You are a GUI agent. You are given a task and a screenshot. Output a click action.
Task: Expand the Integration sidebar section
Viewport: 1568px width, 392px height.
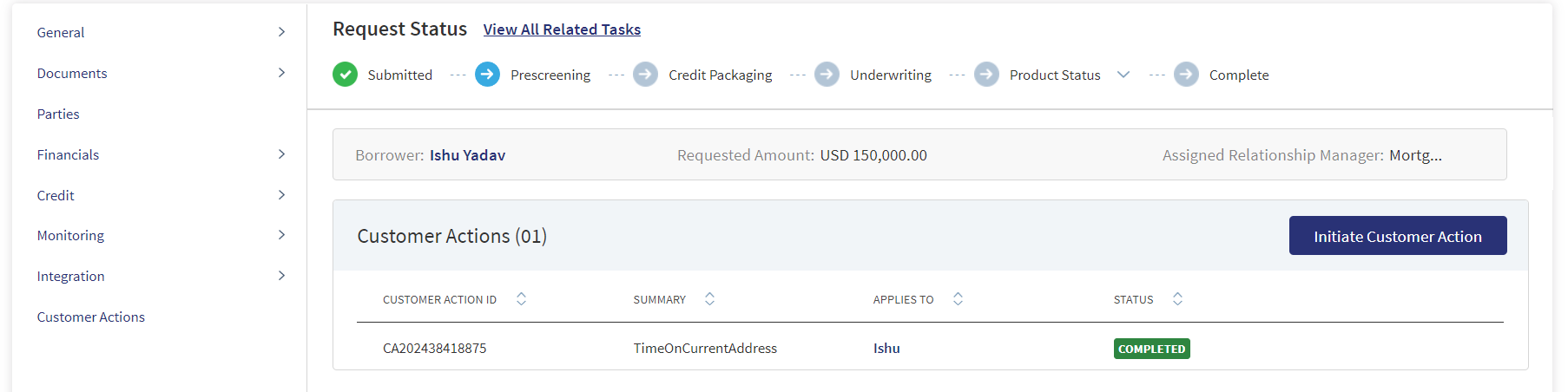(x=281, y=276)
